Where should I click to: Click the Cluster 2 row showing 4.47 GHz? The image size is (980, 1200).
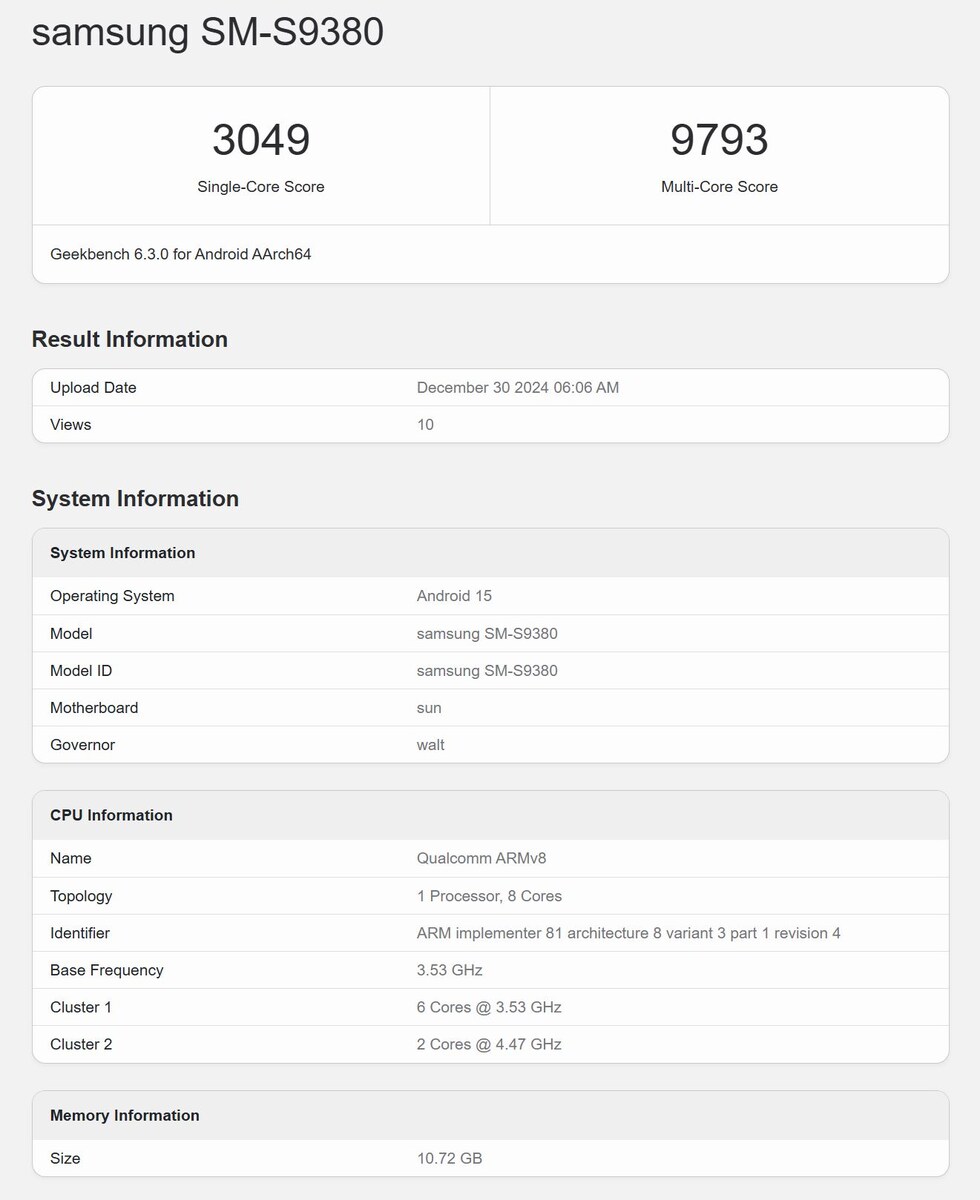pos(490,1044)
